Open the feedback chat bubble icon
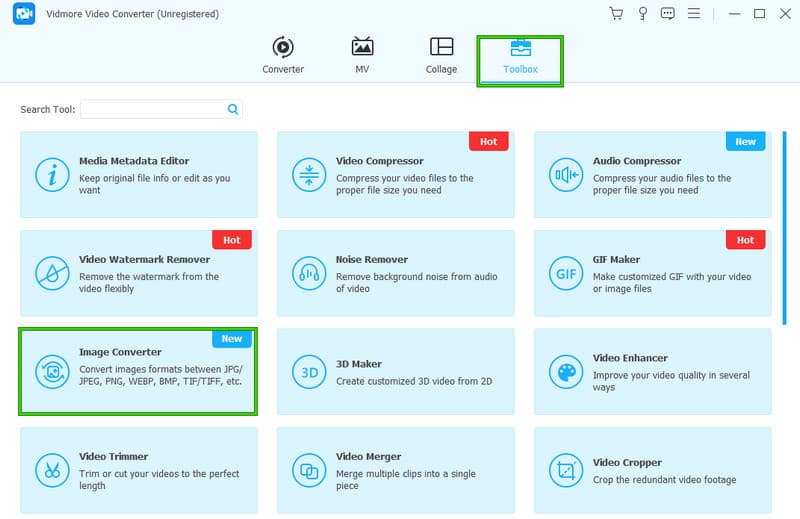The image size is (800, 519). (668, 14)
